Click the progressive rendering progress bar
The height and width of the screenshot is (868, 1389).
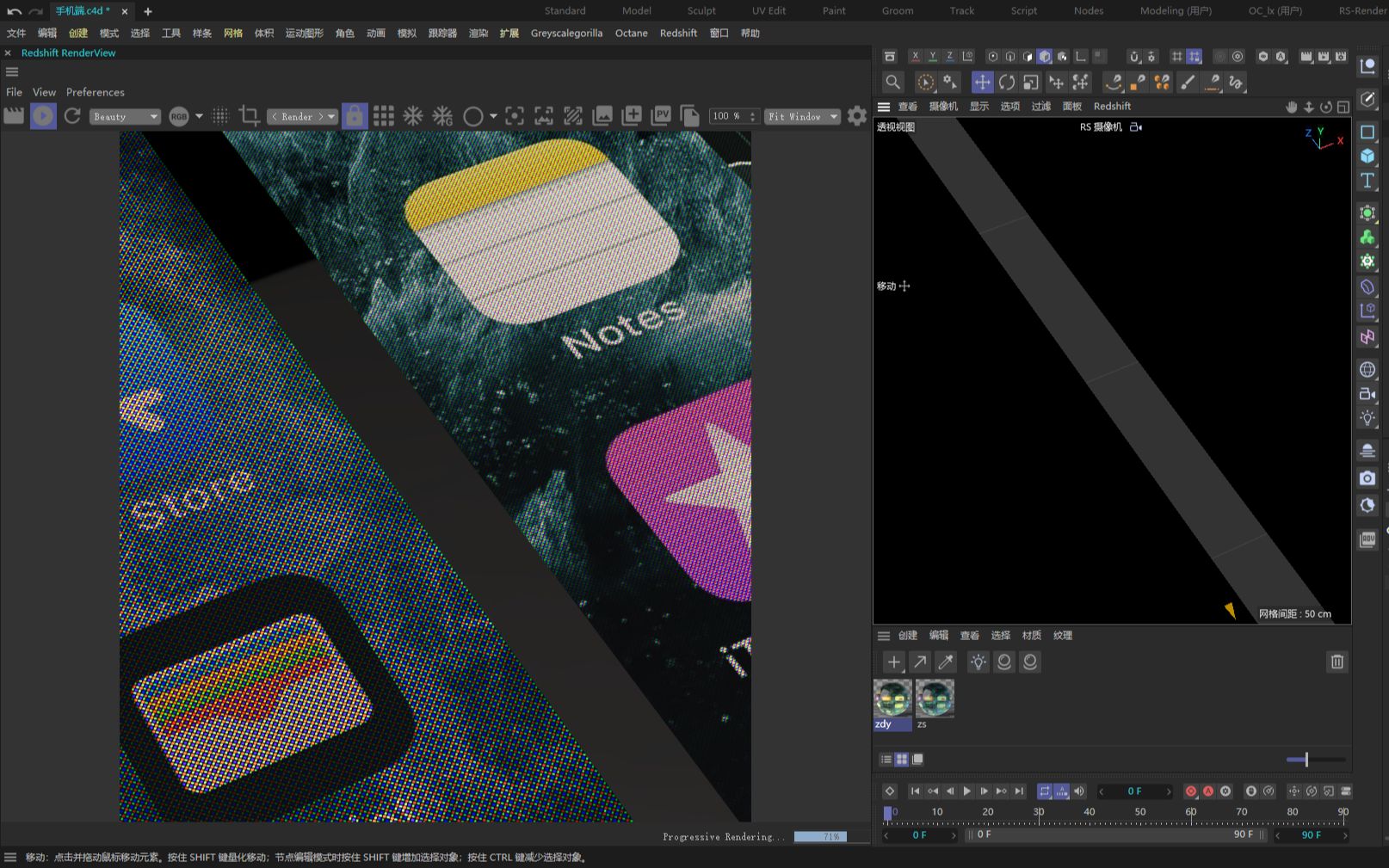tap(820, 836)
